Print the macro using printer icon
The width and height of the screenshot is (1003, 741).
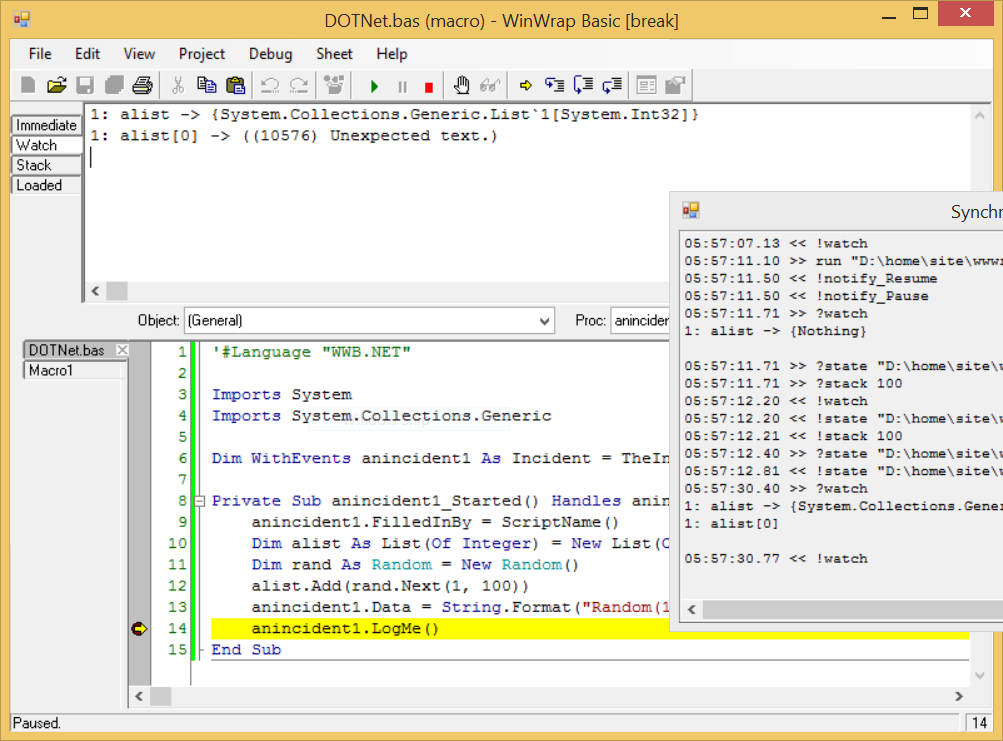click(x=143, y=85)
